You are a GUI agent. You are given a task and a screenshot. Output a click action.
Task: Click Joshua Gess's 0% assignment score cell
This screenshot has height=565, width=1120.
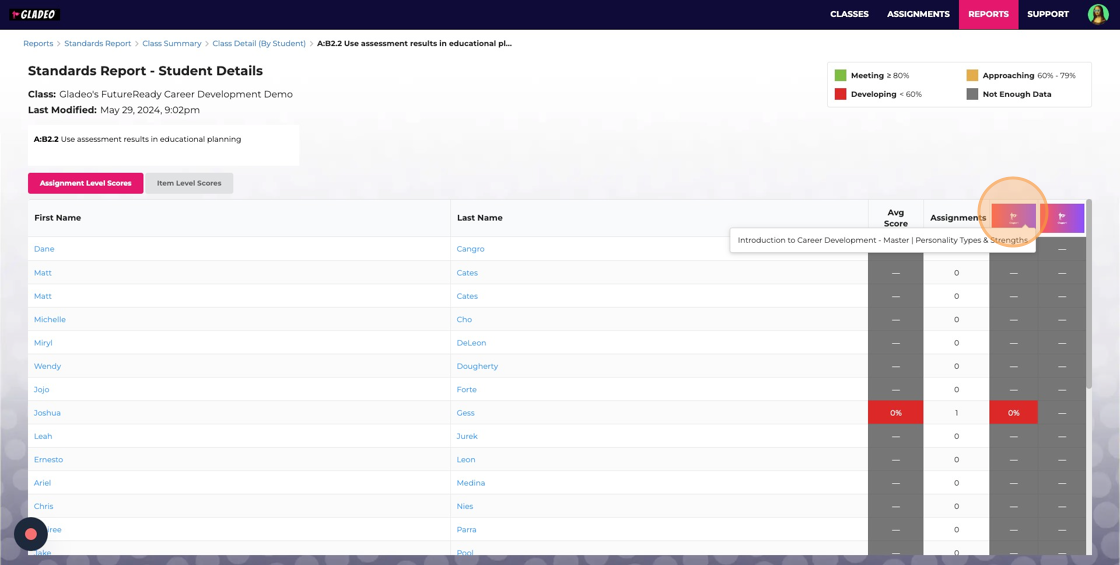(1014, 413)
